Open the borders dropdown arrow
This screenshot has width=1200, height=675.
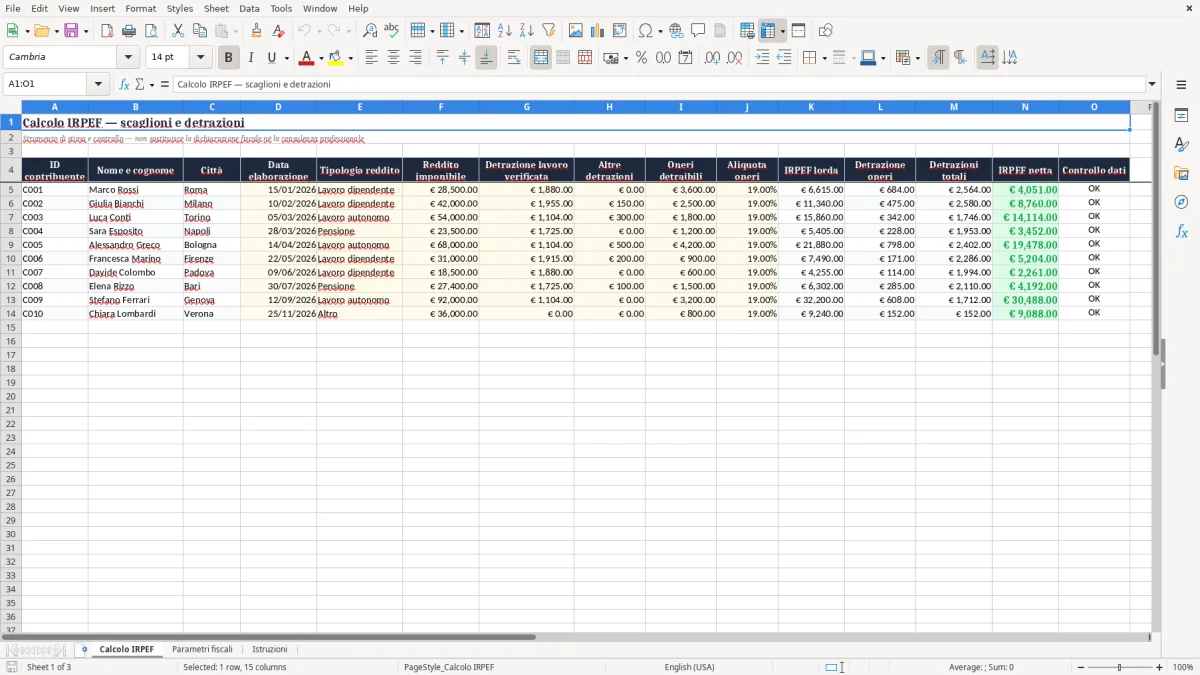point(824,58)
